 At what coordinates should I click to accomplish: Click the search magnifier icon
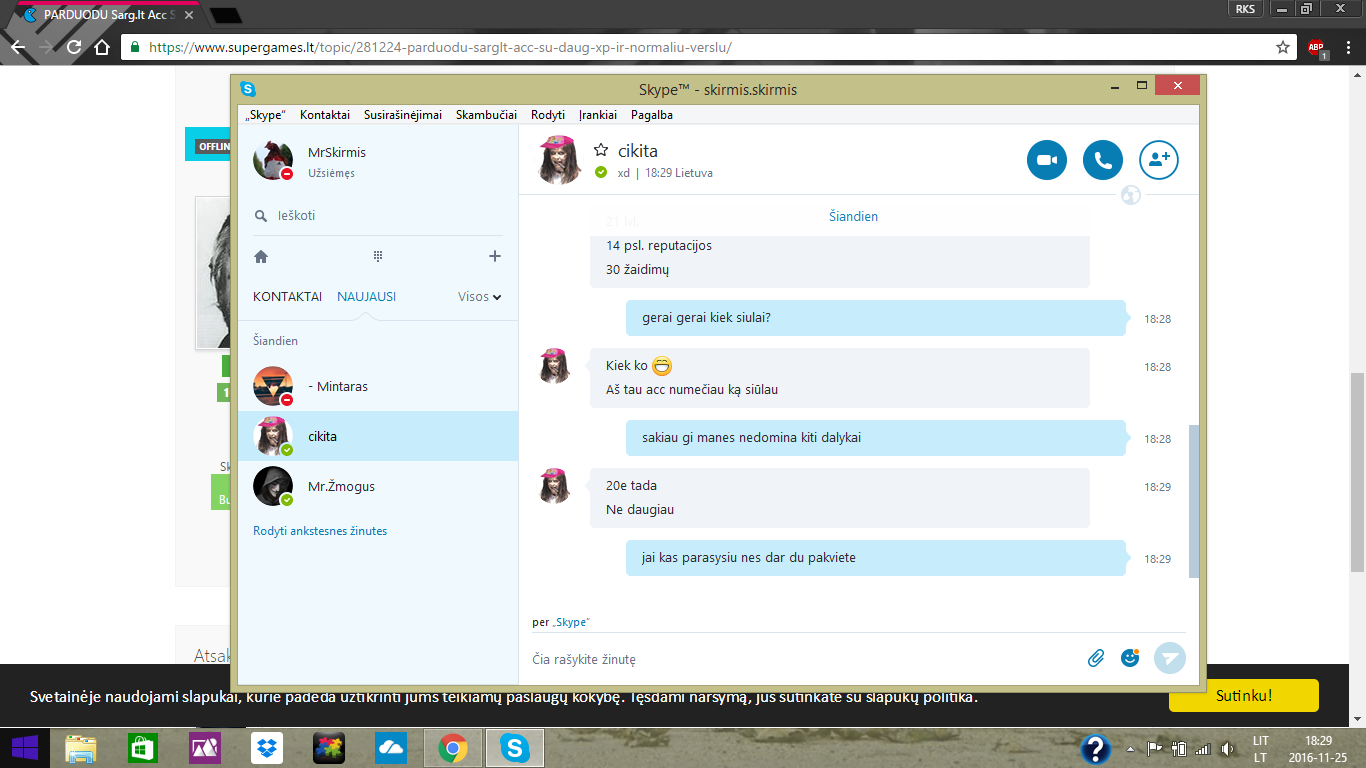pyautogui.click(x=261, y=216)
